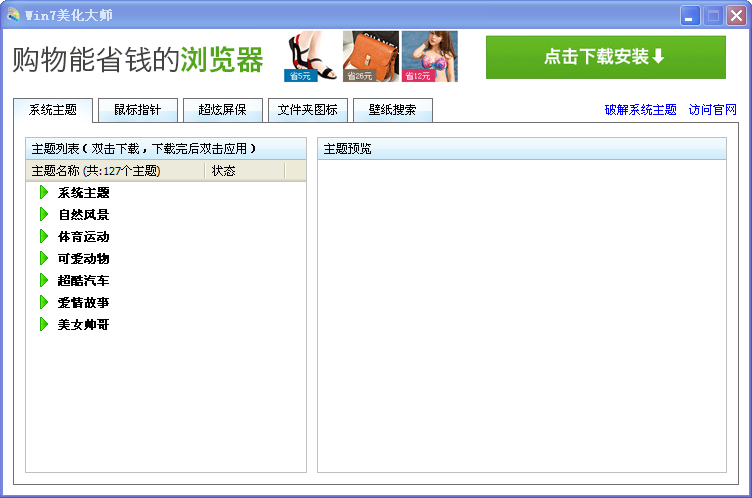The height and width of the screenshot is (498, 752).
Task: Click the Win7美化大师 app icon in title bar
Action: click(13, 15)
